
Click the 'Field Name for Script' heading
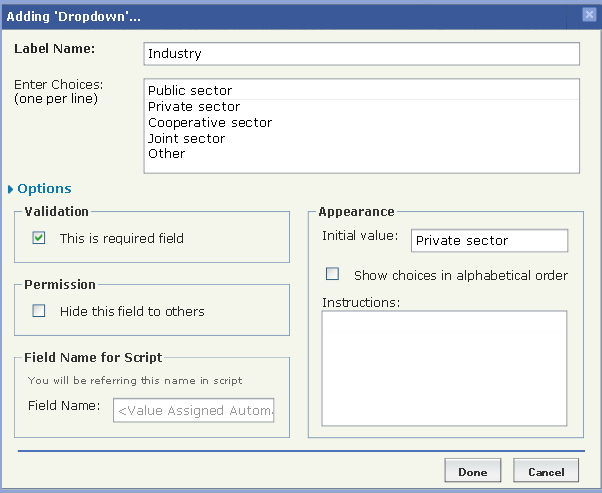pyautogui.click(x=93, y=357)
